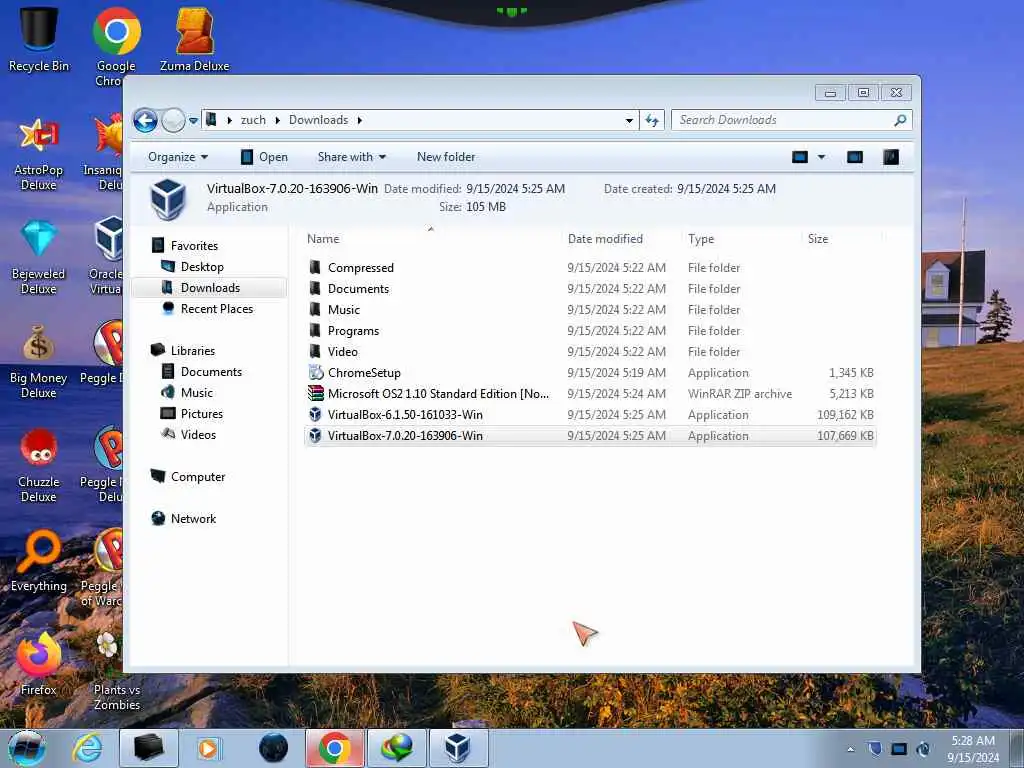Open the Chuzzle Deluxe desktop shortcut
This screenshot has height=768, width=1024.
click(39, 466)
